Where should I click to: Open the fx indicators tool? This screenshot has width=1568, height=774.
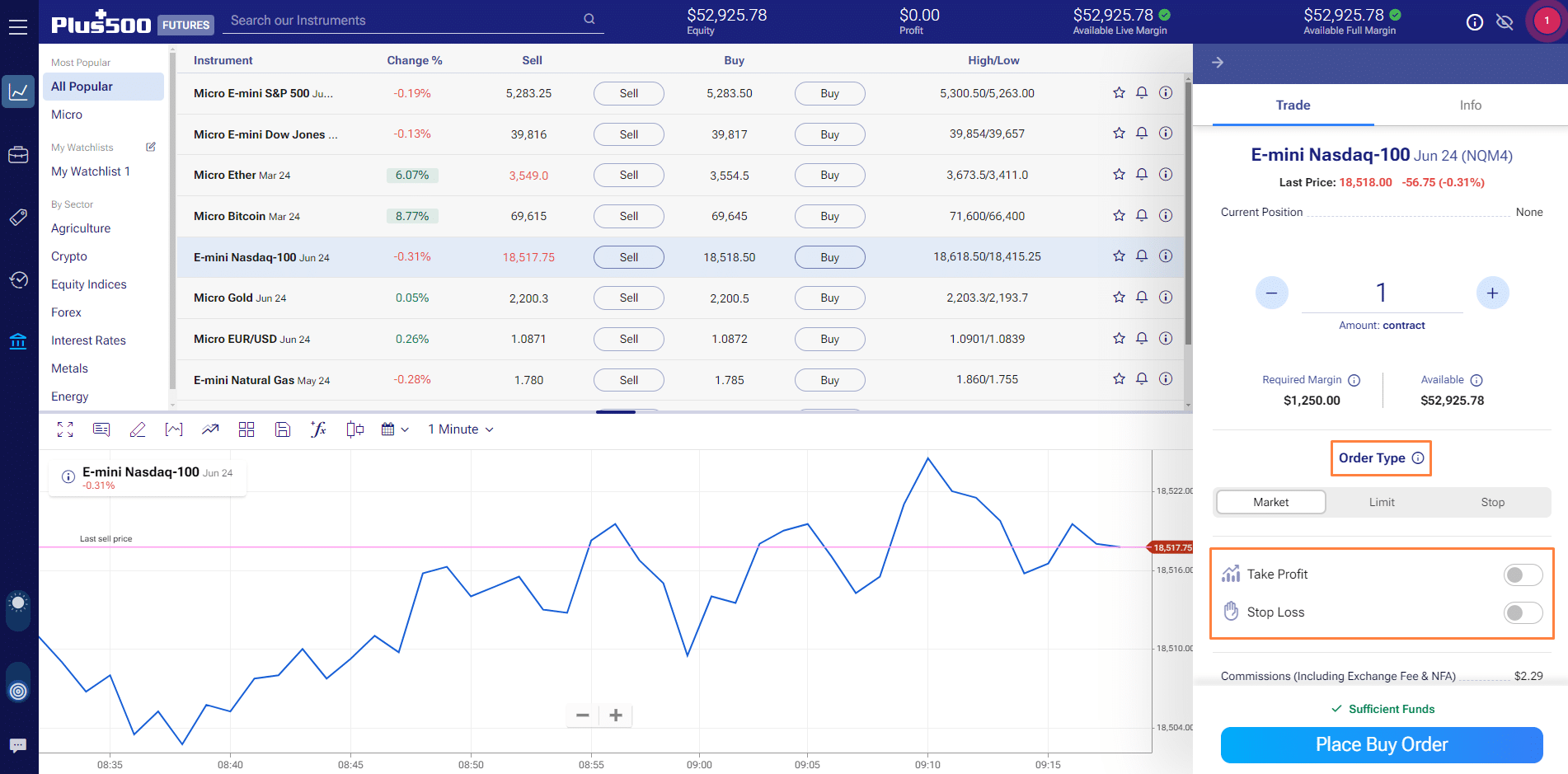click(319, 429)
